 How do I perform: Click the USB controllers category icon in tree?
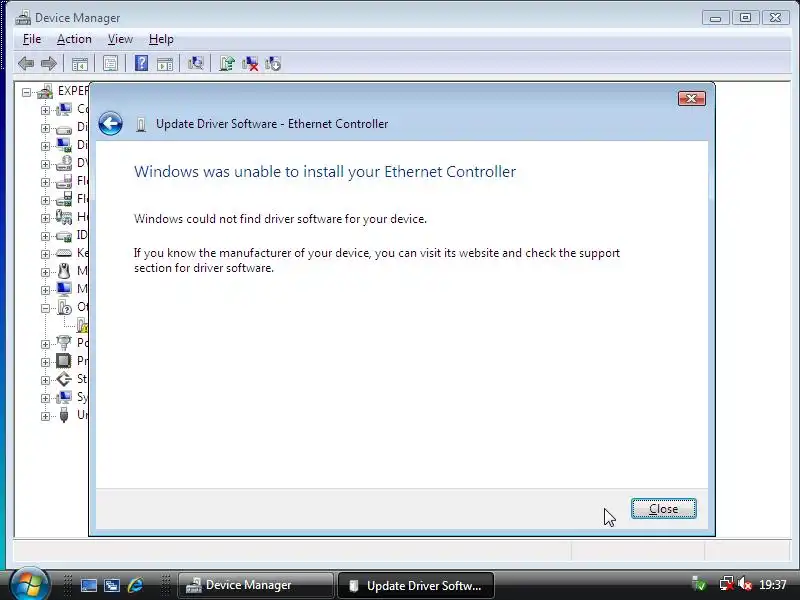pyautogui.click(x=64, y=415)
